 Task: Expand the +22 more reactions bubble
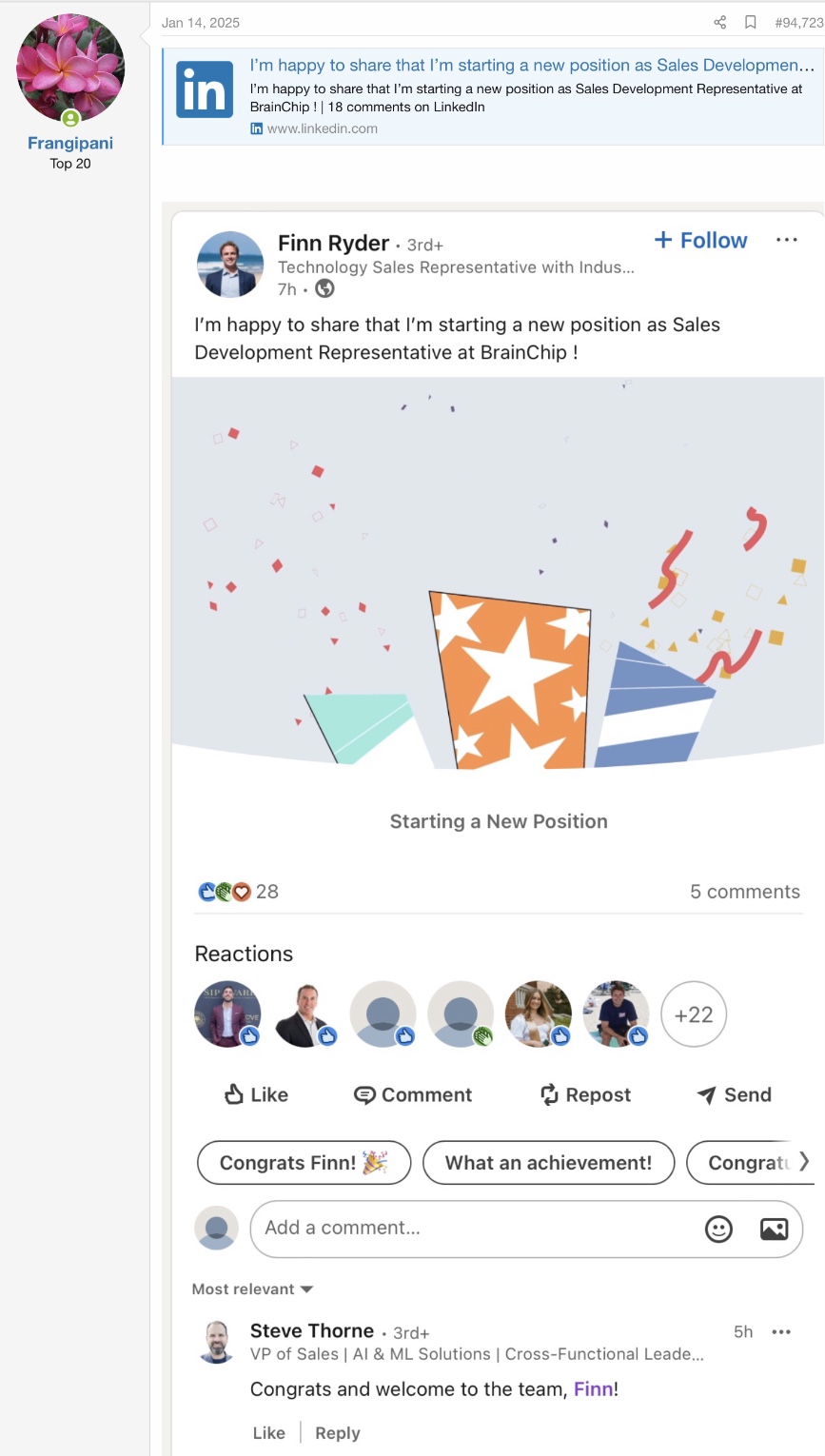(694, 1014)
